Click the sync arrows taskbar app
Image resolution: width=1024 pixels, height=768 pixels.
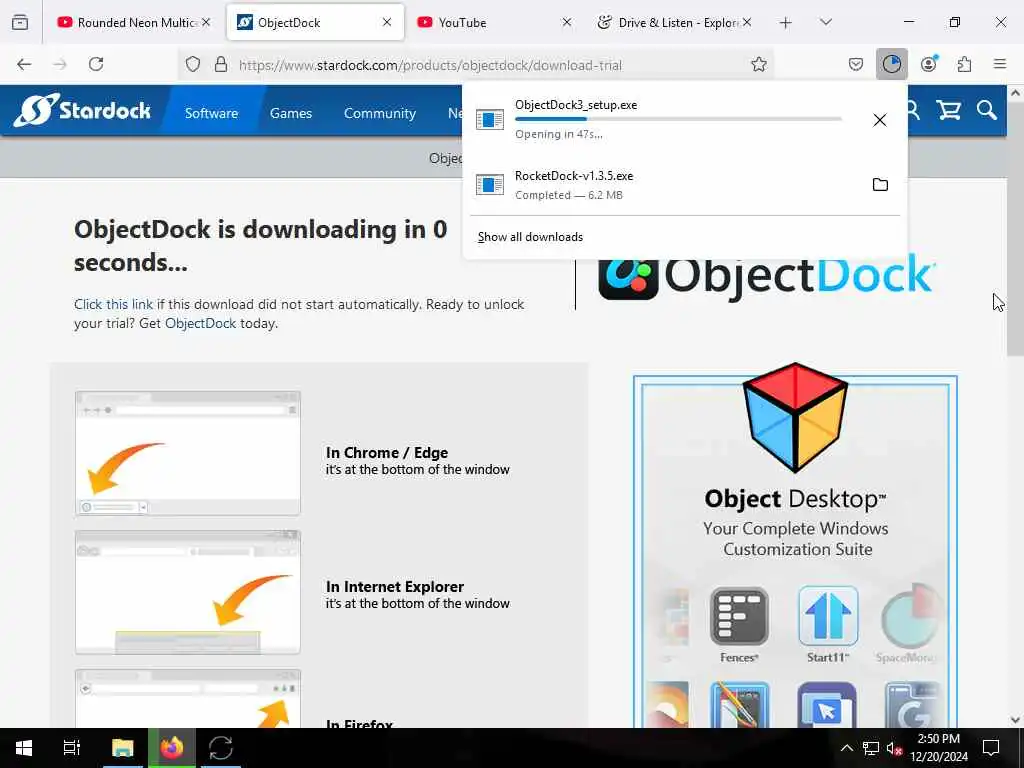click(221, 748)
